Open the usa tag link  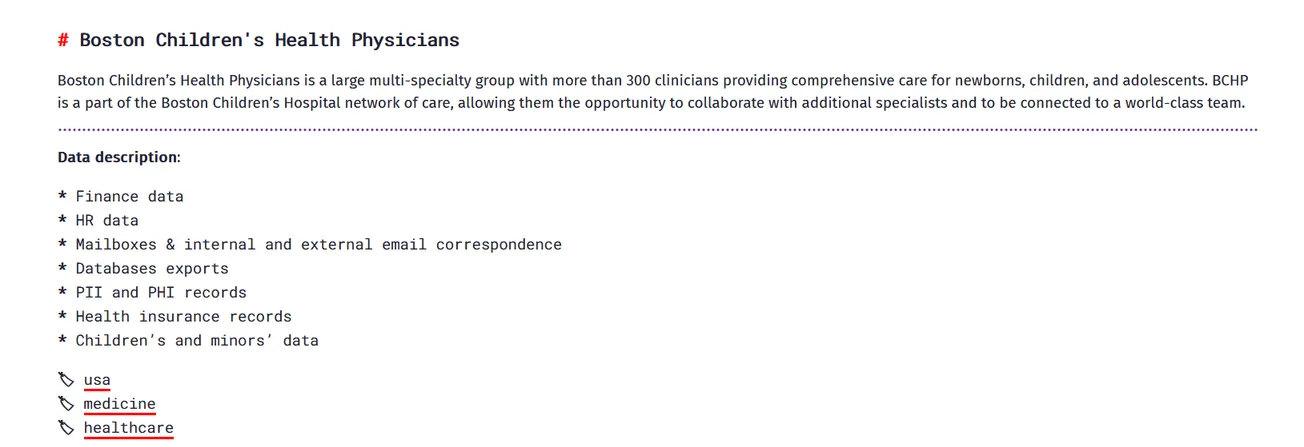(97, 380)
